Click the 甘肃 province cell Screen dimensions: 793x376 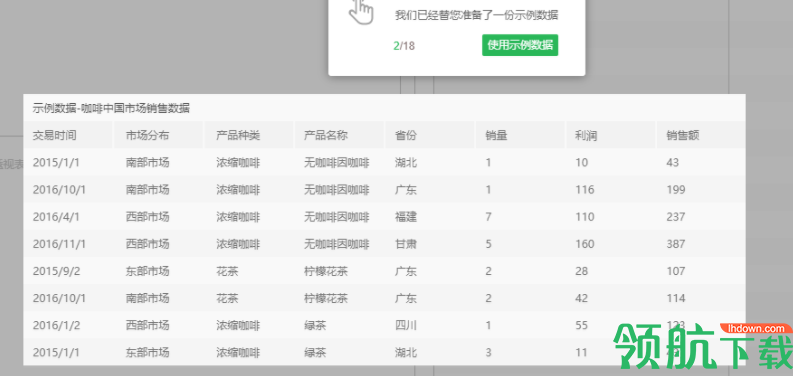[x=406, y=244]
